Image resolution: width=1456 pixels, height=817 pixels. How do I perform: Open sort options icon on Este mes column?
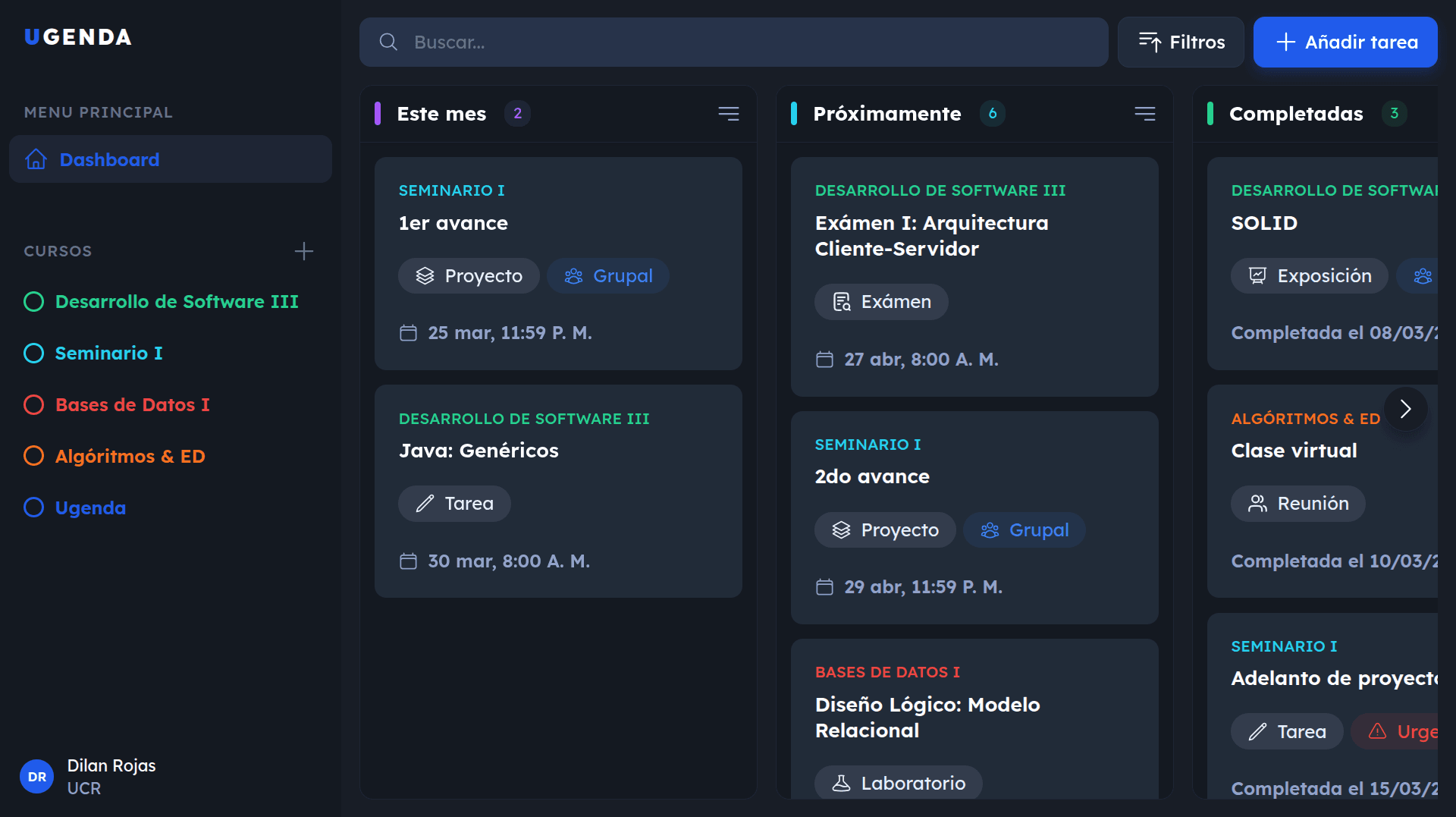coord(728,113)
